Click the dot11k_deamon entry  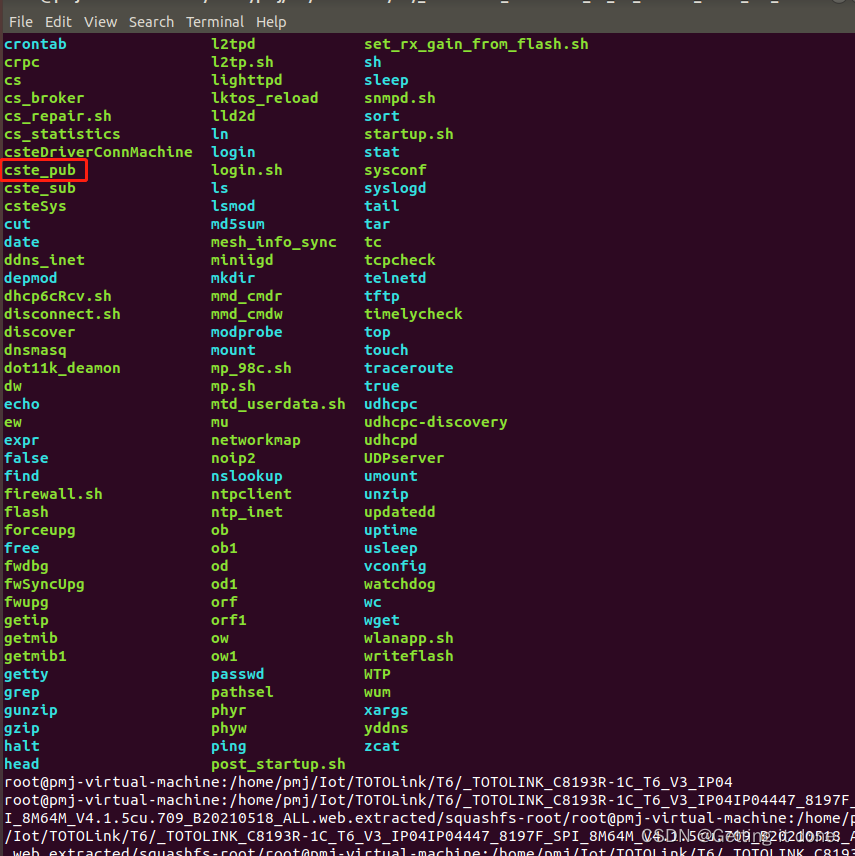pyautogui.click(x=62, y=368)
